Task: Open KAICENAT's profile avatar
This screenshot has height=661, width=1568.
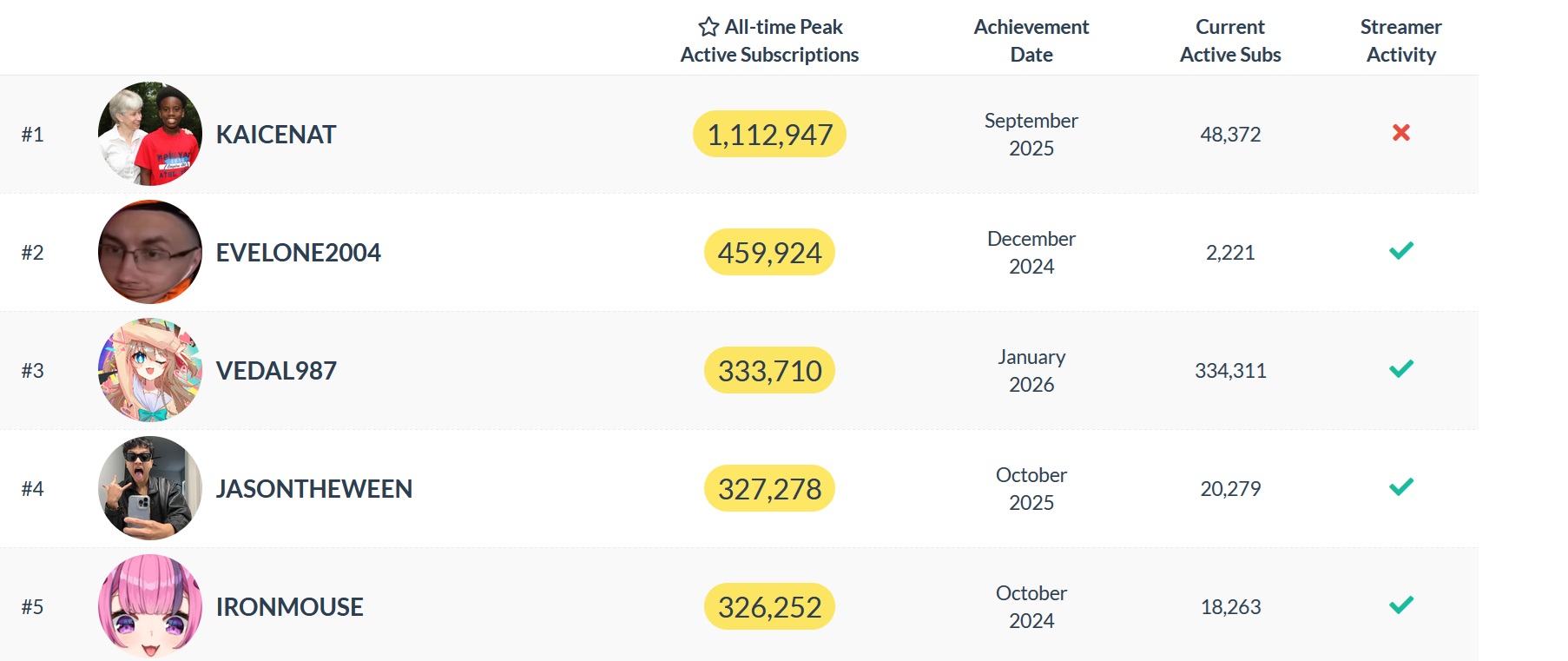Action: click(150, 134)
